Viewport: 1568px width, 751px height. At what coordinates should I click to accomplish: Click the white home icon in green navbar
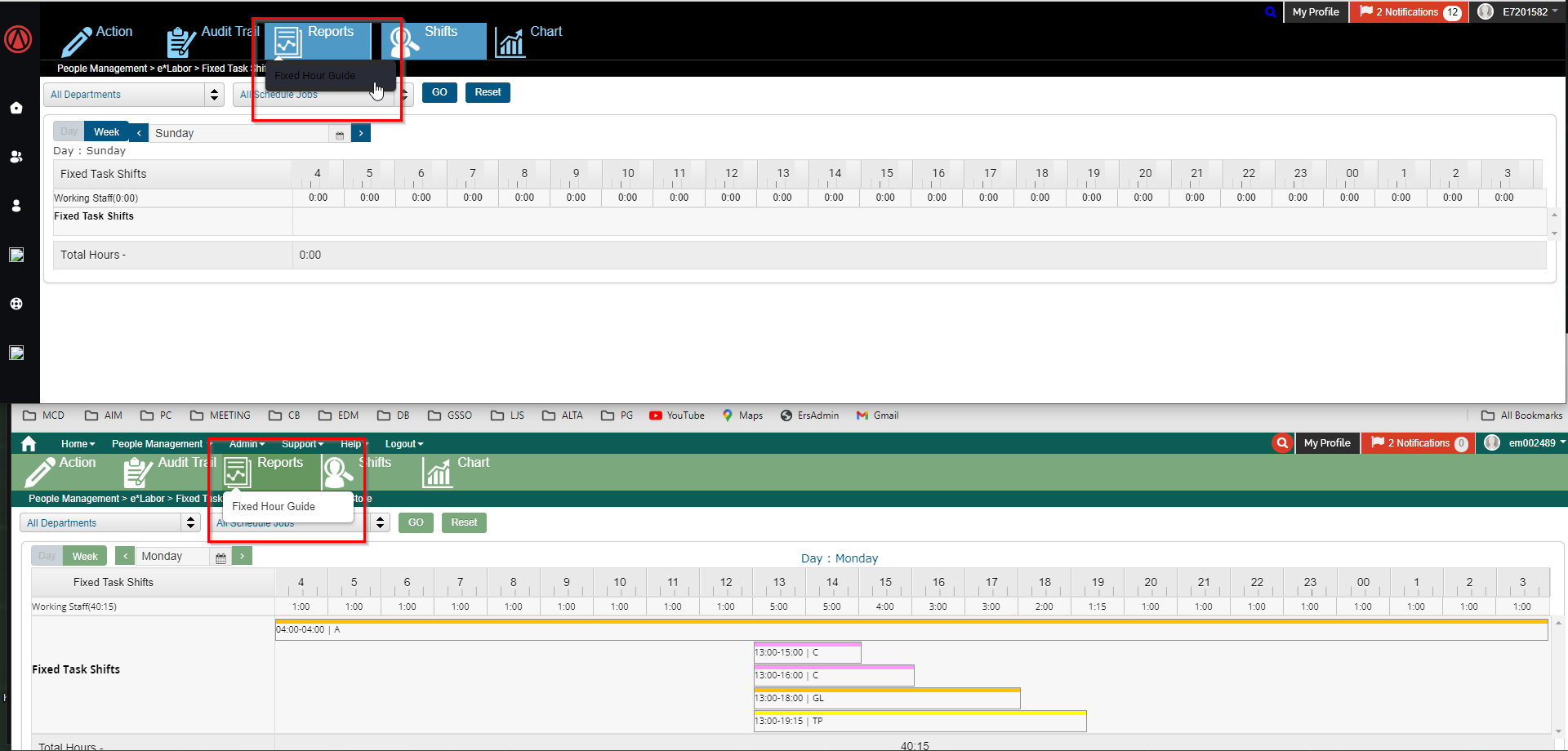(x=29, y=443)
